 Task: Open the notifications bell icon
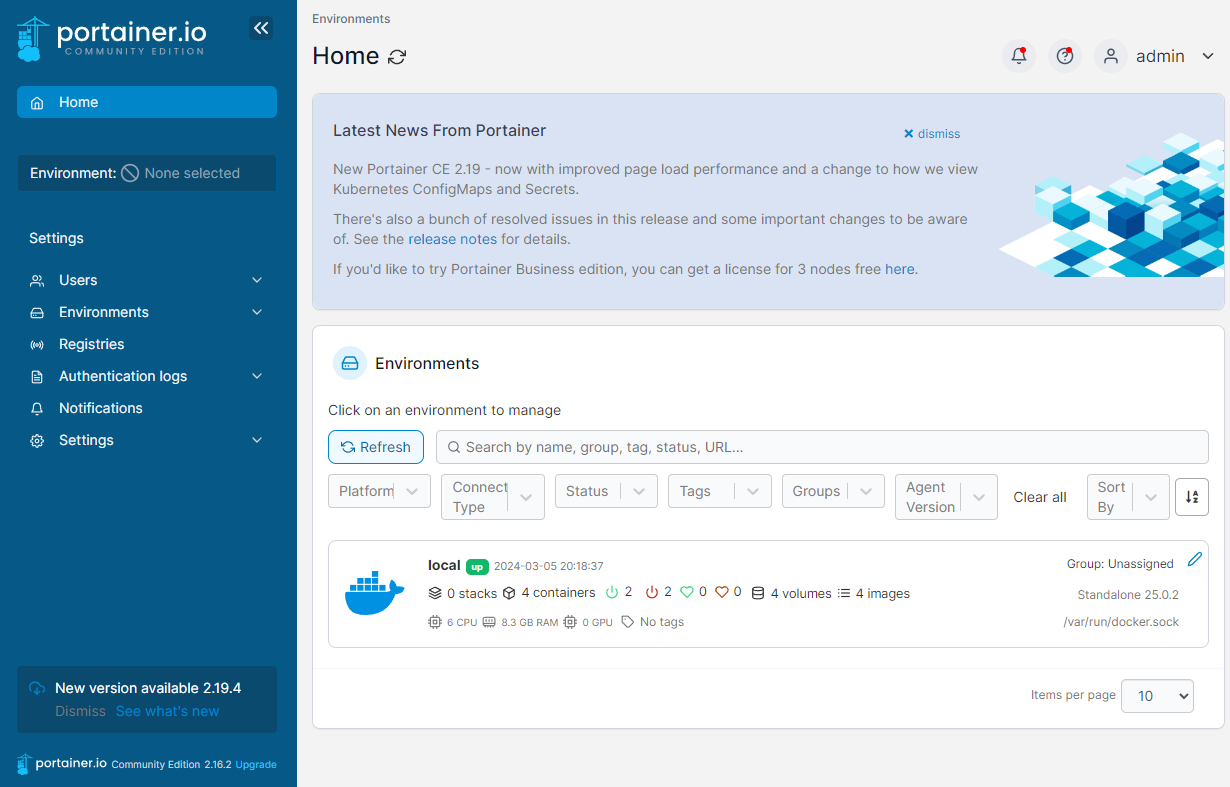pos(1019,56)
